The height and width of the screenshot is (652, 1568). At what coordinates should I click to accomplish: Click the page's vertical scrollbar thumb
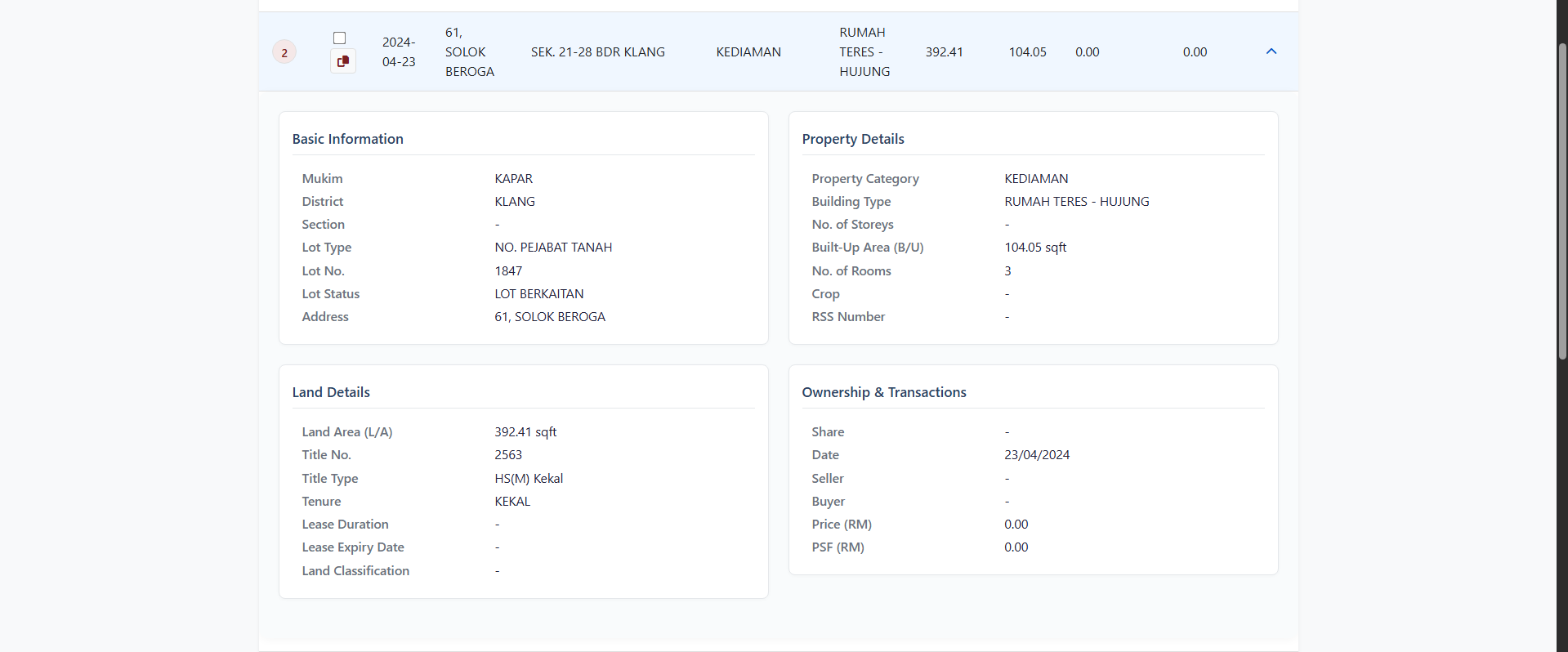pyautogui.click(x=1561, y=200)
